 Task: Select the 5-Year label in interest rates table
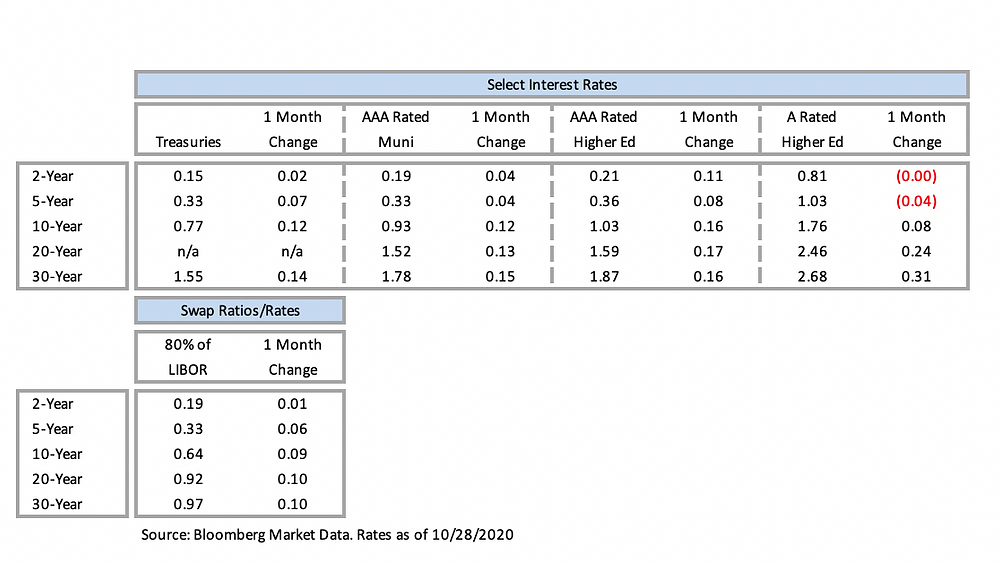[52, 201]
